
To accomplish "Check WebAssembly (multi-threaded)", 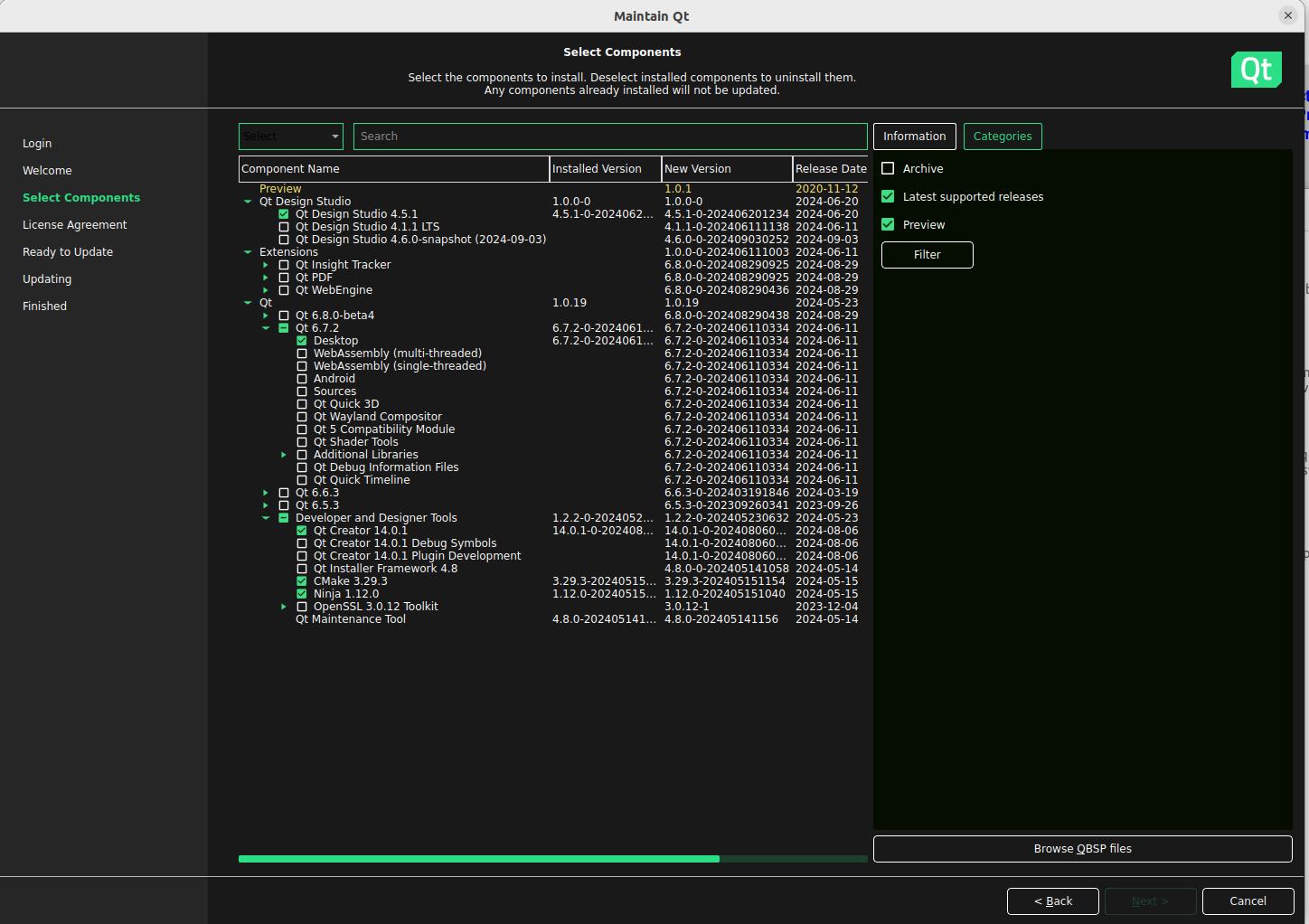I will (302, 354).
